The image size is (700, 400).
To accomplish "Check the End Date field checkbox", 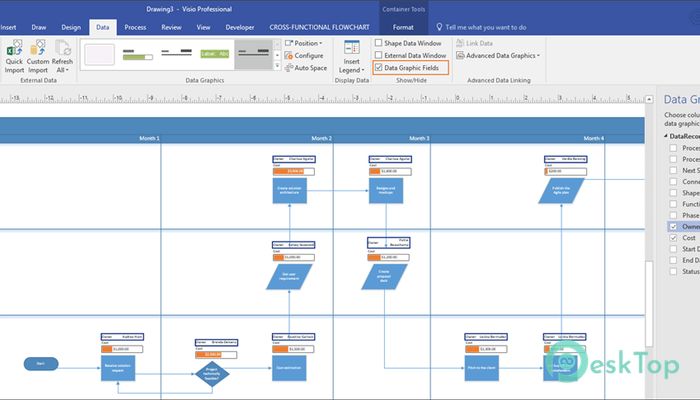I will point(673,260).
